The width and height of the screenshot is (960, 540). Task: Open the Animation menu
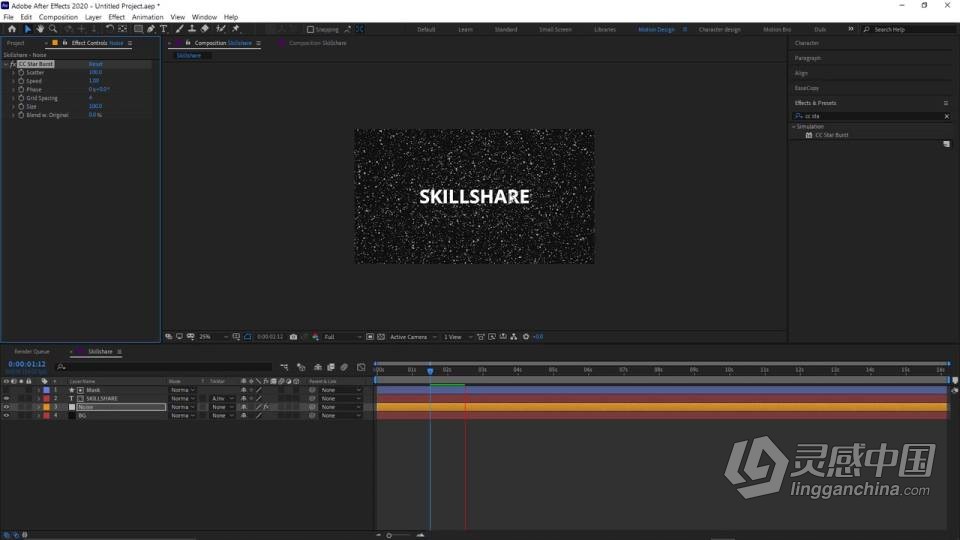pyautogui.click(x=148, y=17)
